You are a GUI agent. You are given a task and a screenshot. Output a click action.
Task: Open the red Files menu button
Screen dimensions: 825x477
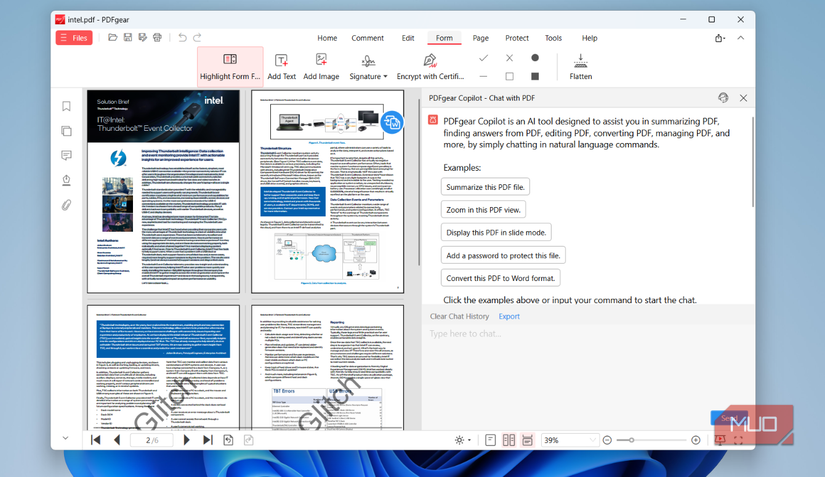[74, 38]
